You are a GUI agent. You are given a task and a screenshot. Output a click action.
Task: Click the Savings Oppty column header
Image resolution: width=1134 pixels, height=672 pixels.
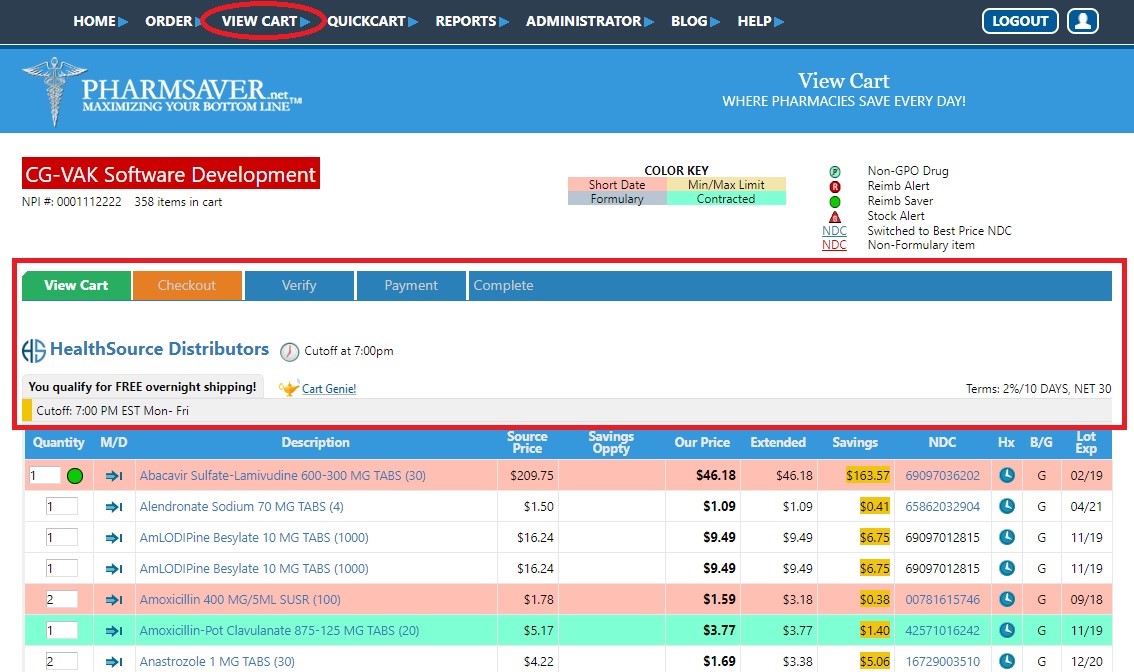tap(611, 443)
